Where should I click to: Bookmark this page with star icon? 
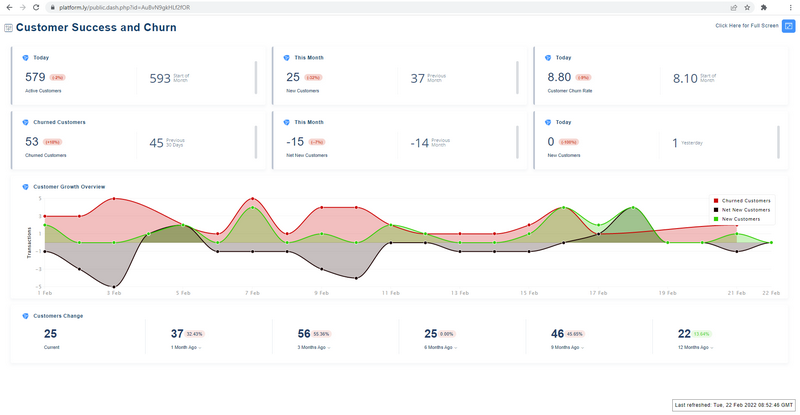[747, 8]
